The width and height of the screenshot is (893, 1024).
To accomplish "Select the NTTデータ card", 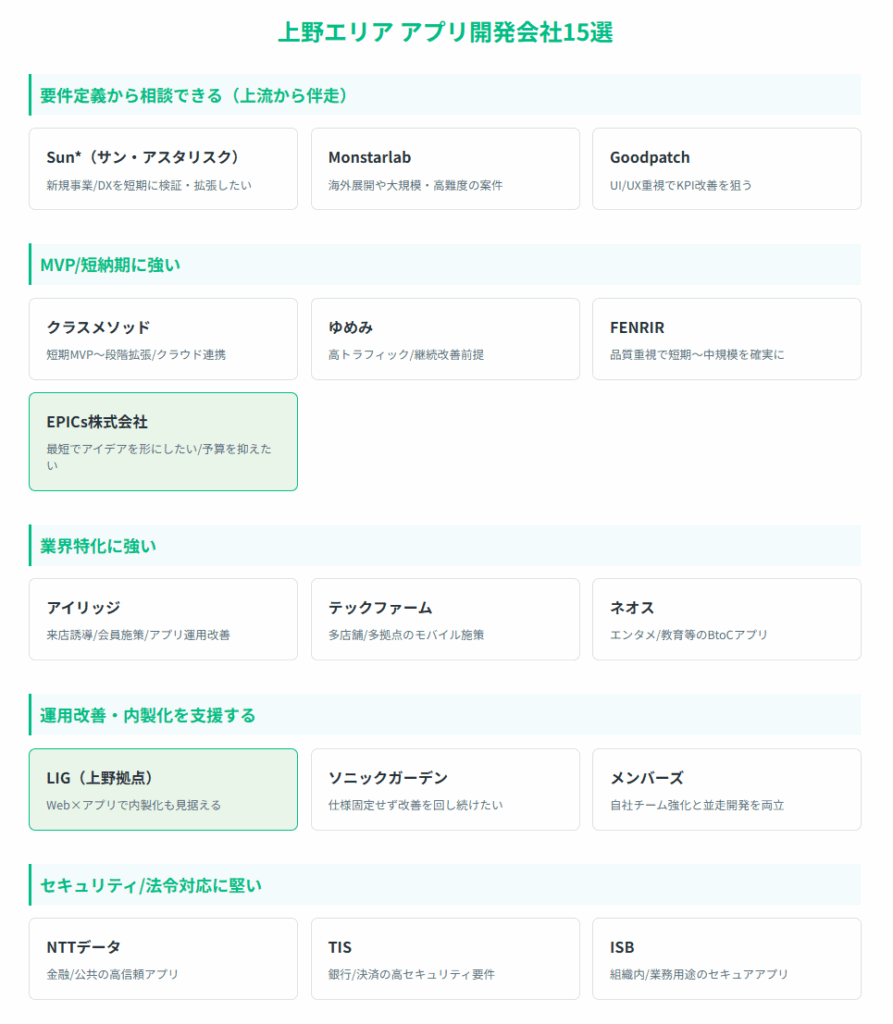I will click(x=163, y=959).
